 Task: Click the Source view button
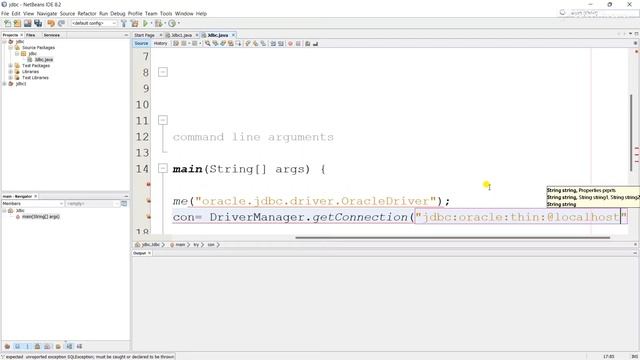141,43
